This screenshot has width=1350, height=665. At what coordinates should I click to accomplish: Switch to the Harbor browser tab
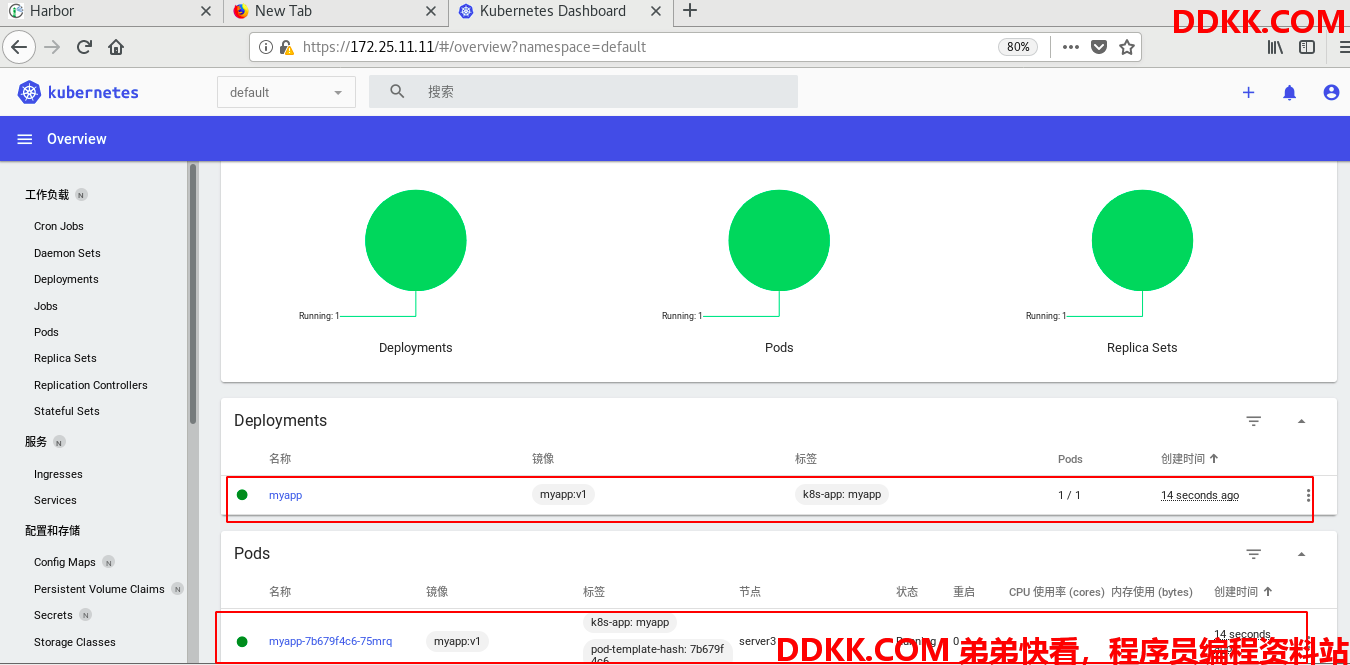pyautogui.click(x=110, y=11)
